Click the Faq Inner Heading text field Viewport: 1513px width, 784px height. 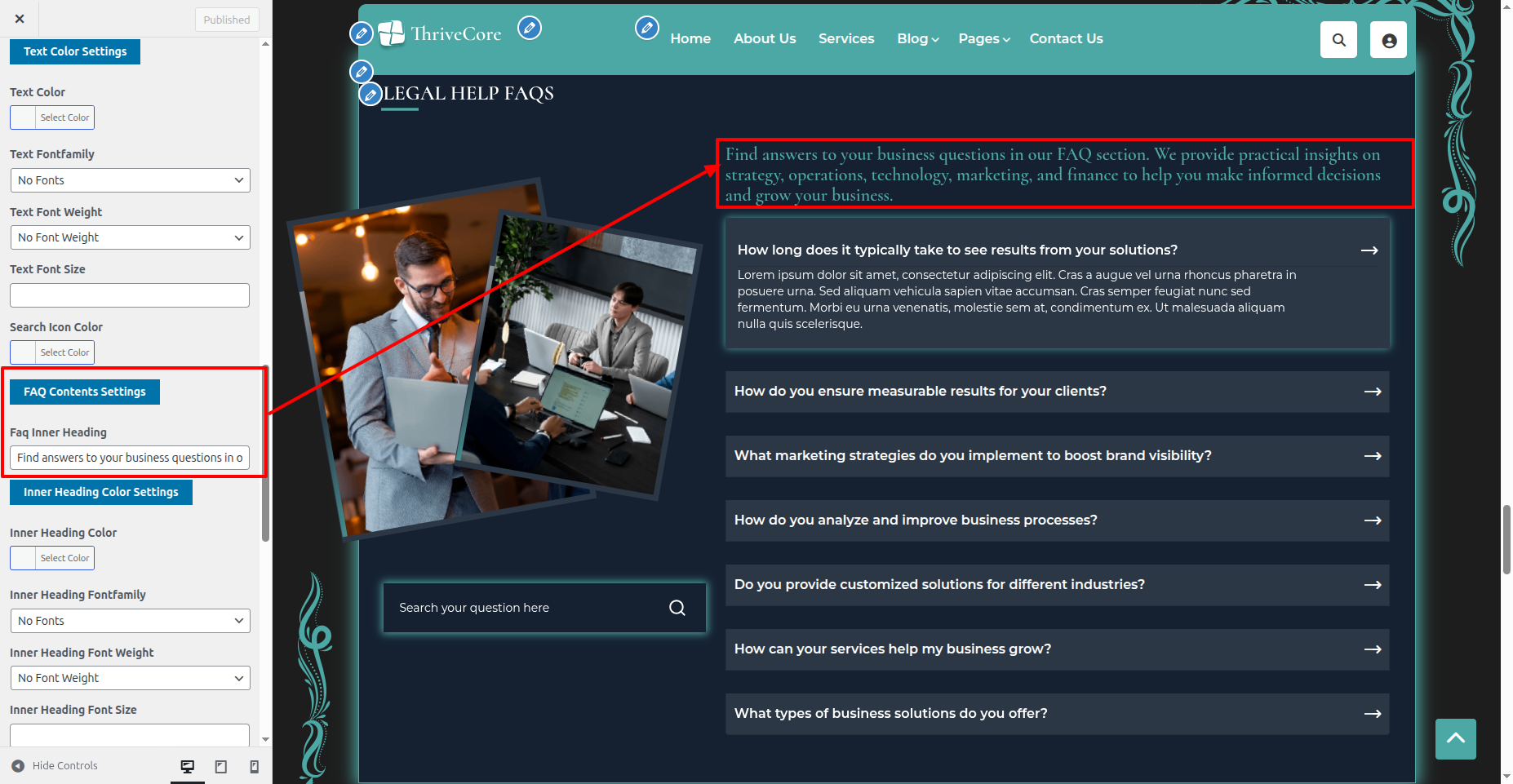tap(130, 458)
